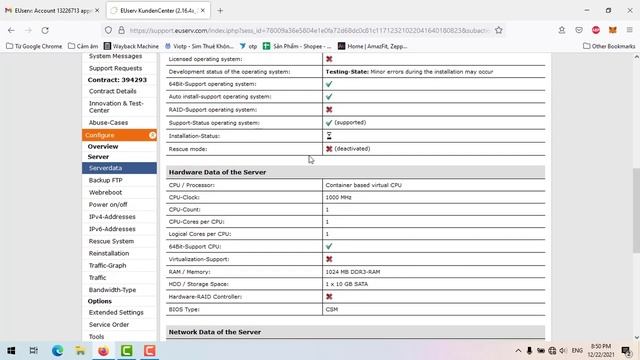Open green Camtasia app on taskbar

click(127, 351)
